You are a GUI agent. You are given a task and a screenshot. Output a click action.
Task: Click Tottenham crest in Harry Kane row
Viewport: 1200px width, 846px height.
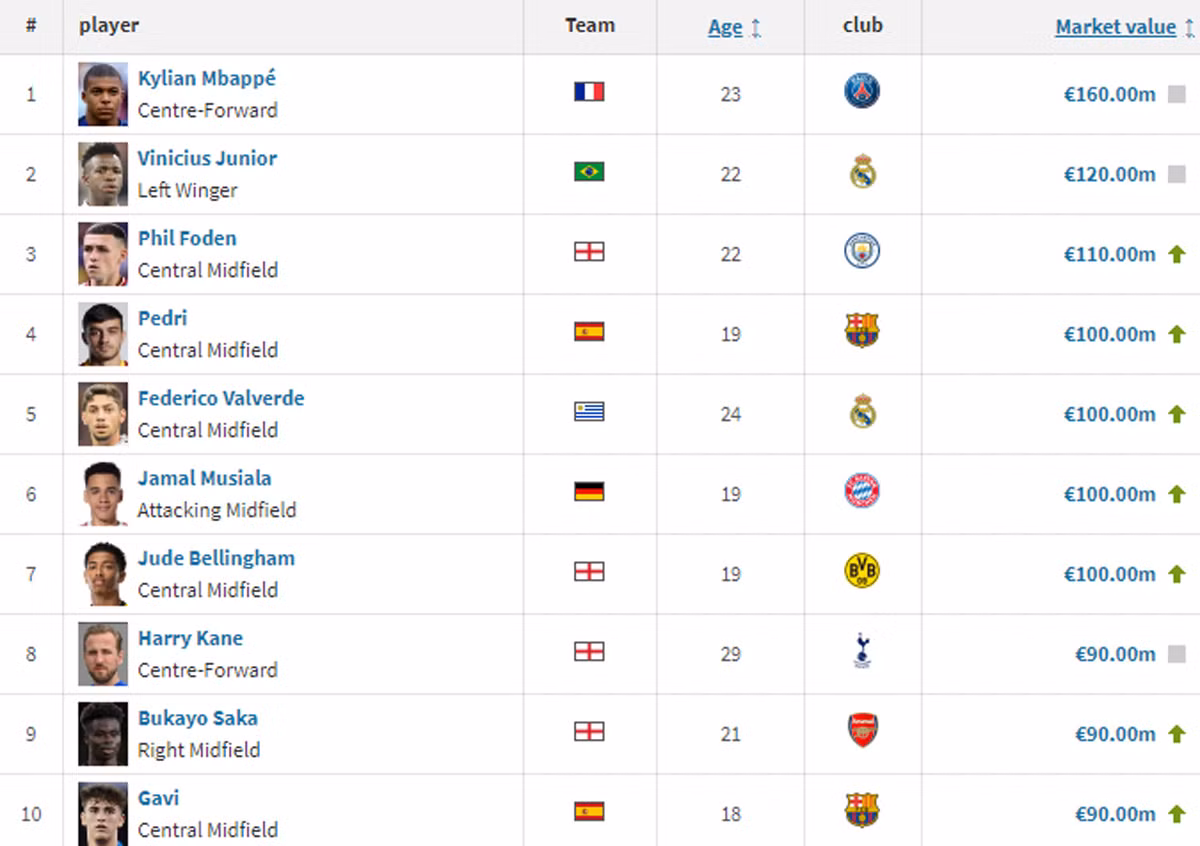(x=862, y=651)
